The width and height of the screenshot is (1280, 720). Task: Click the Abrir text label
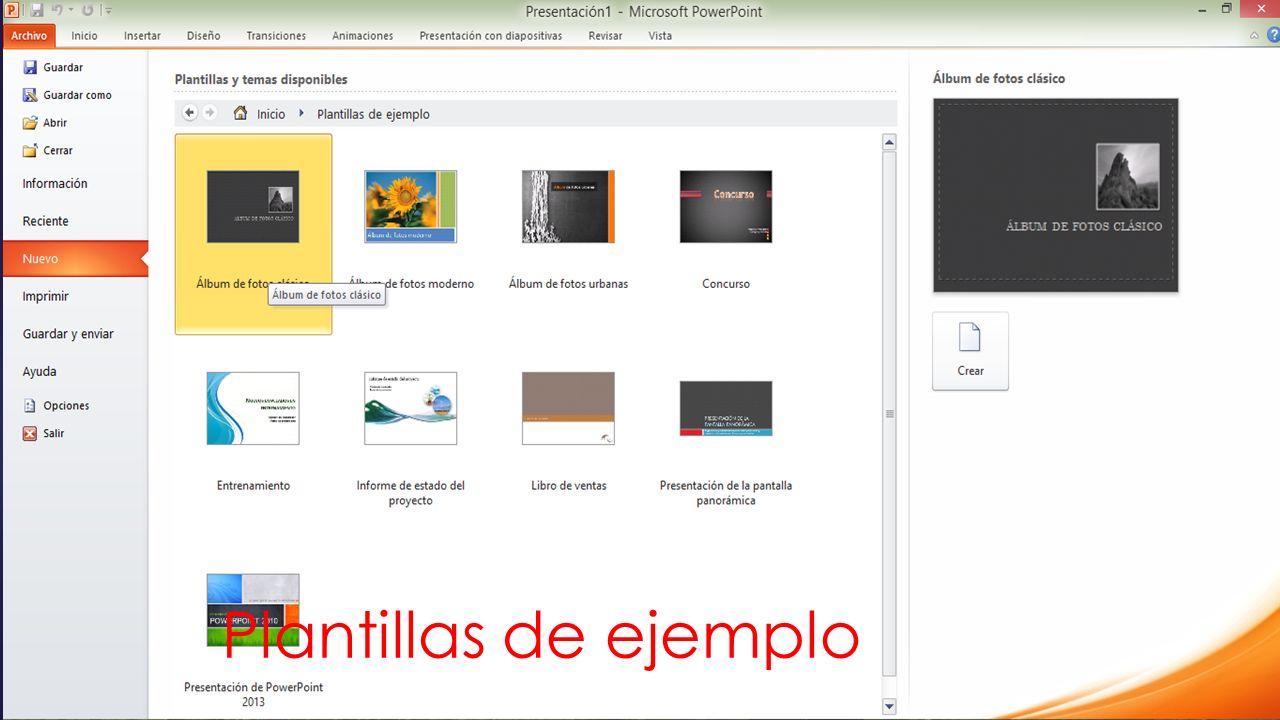pos(55,123)
